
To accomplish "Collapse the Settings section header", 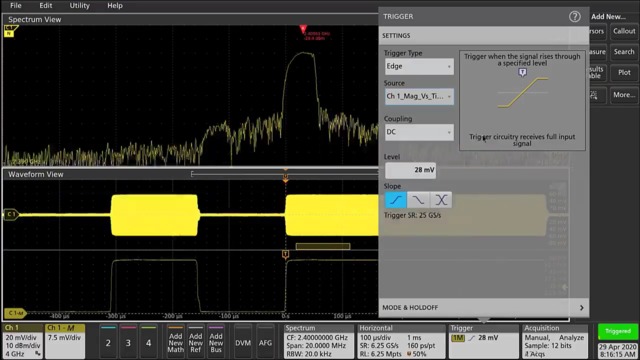I will pos(484,36).
